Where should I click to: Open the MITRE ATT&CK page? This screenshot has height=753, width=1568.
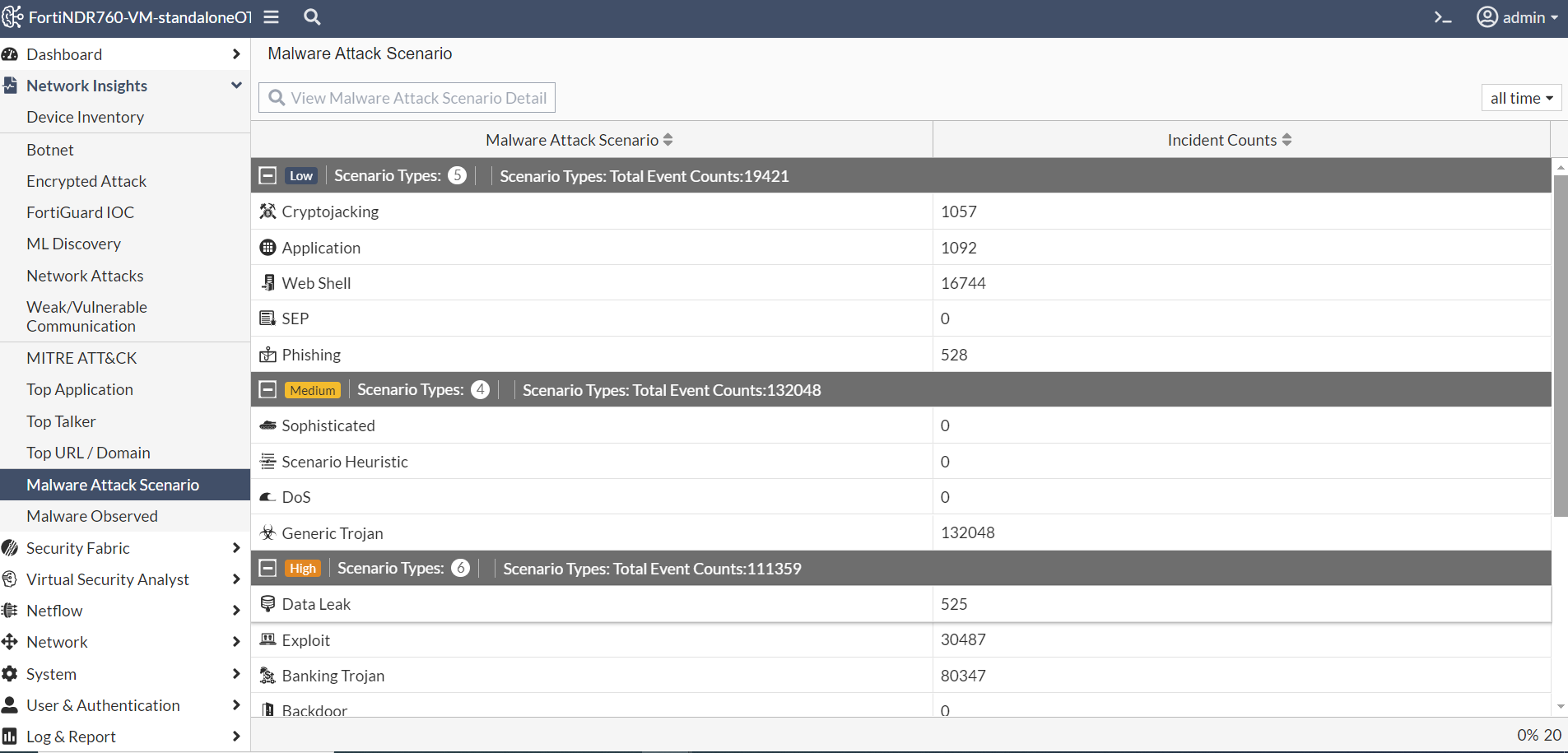click(81, 357)
